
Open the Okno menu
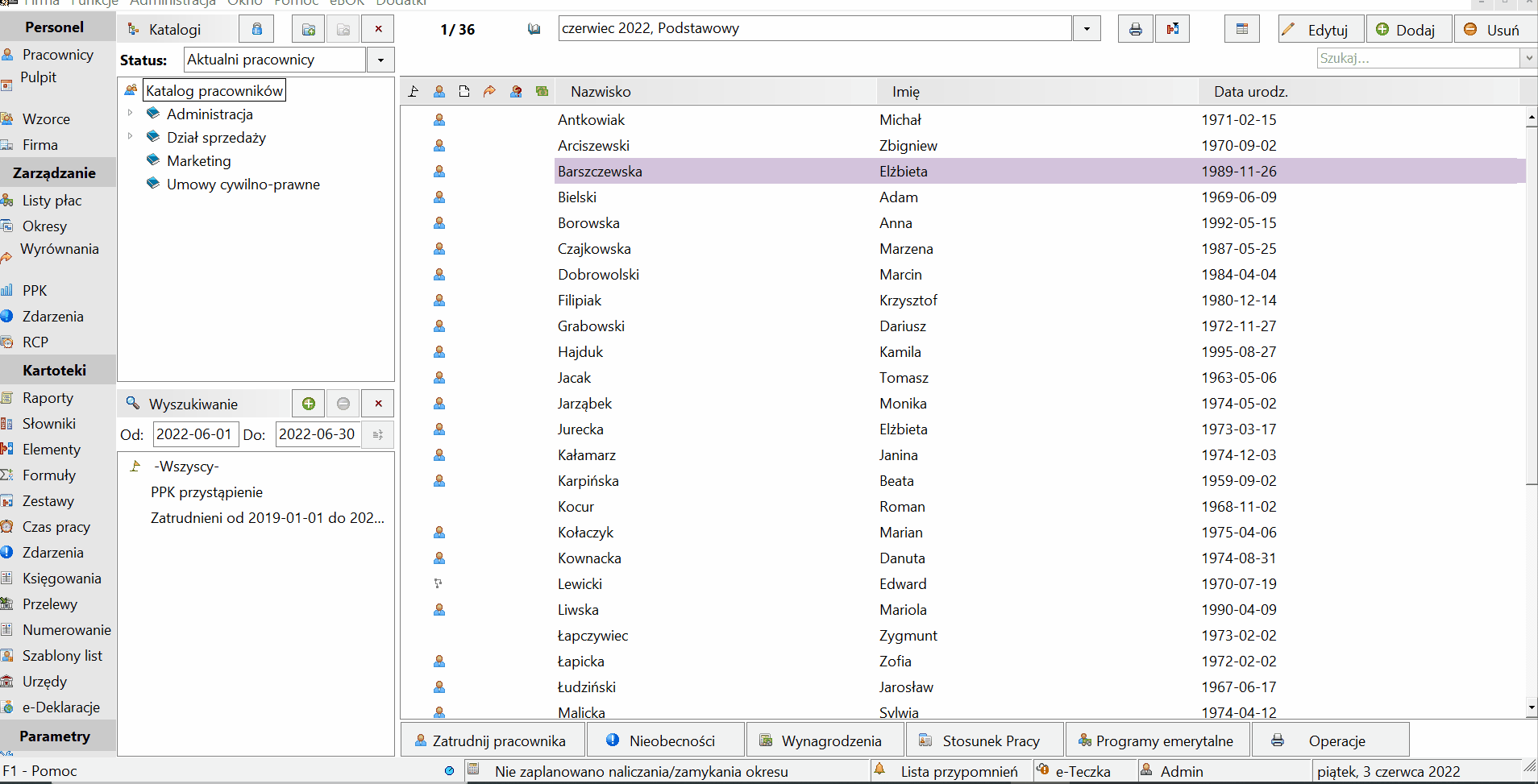(x=245, y=3)
